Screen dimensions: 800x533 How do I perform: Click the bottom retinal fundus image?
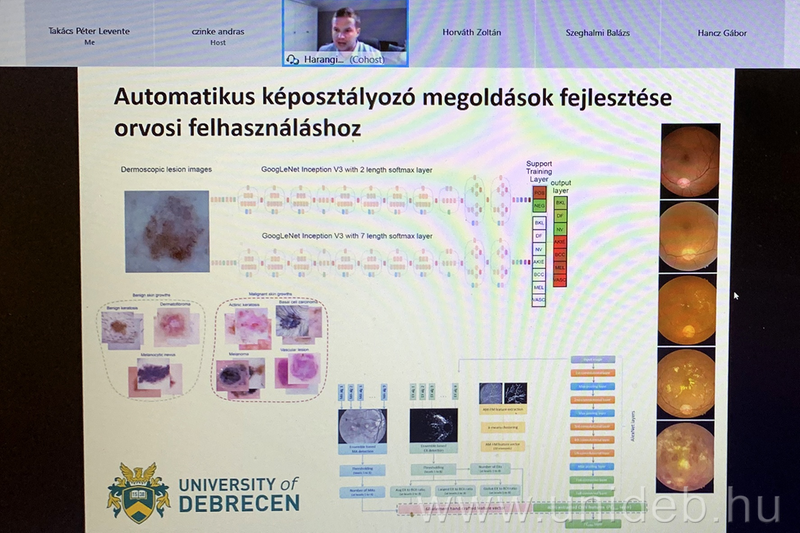[x=690, y=457]
